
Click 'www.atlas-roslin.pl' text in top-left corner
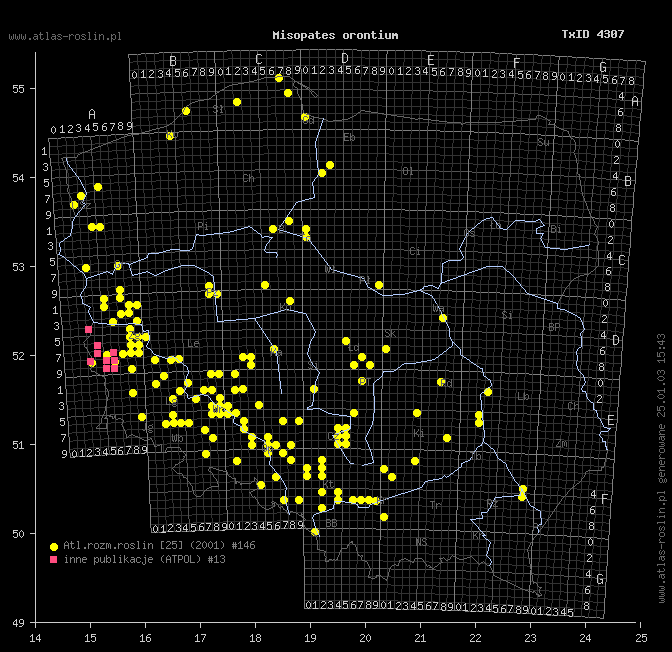(x=65, y=36)
